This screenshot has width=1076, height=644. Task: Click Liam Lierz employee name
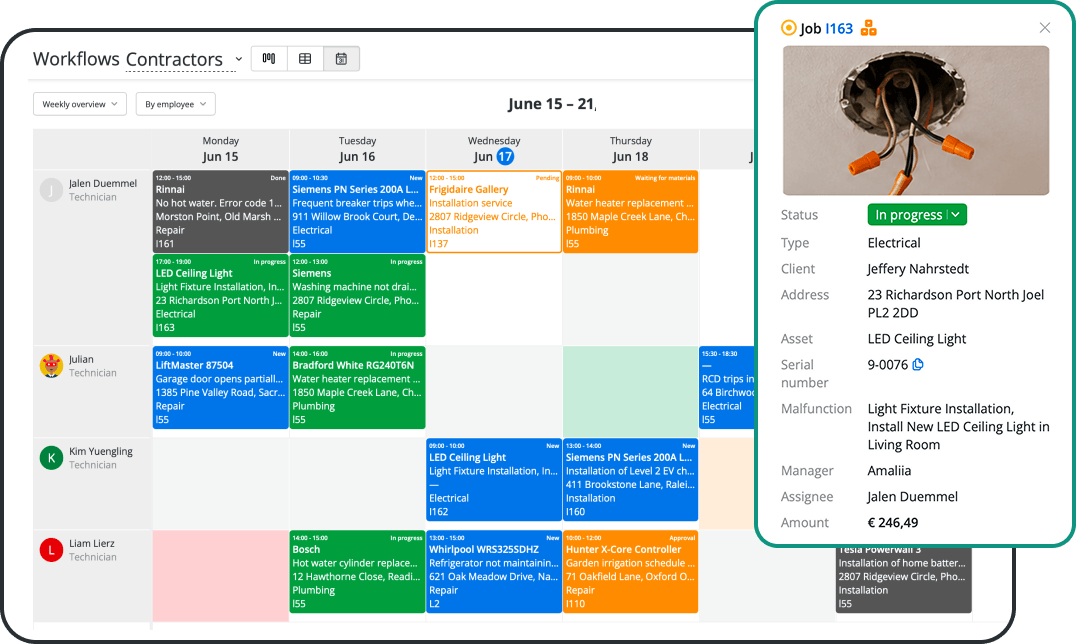coord(91,543)
